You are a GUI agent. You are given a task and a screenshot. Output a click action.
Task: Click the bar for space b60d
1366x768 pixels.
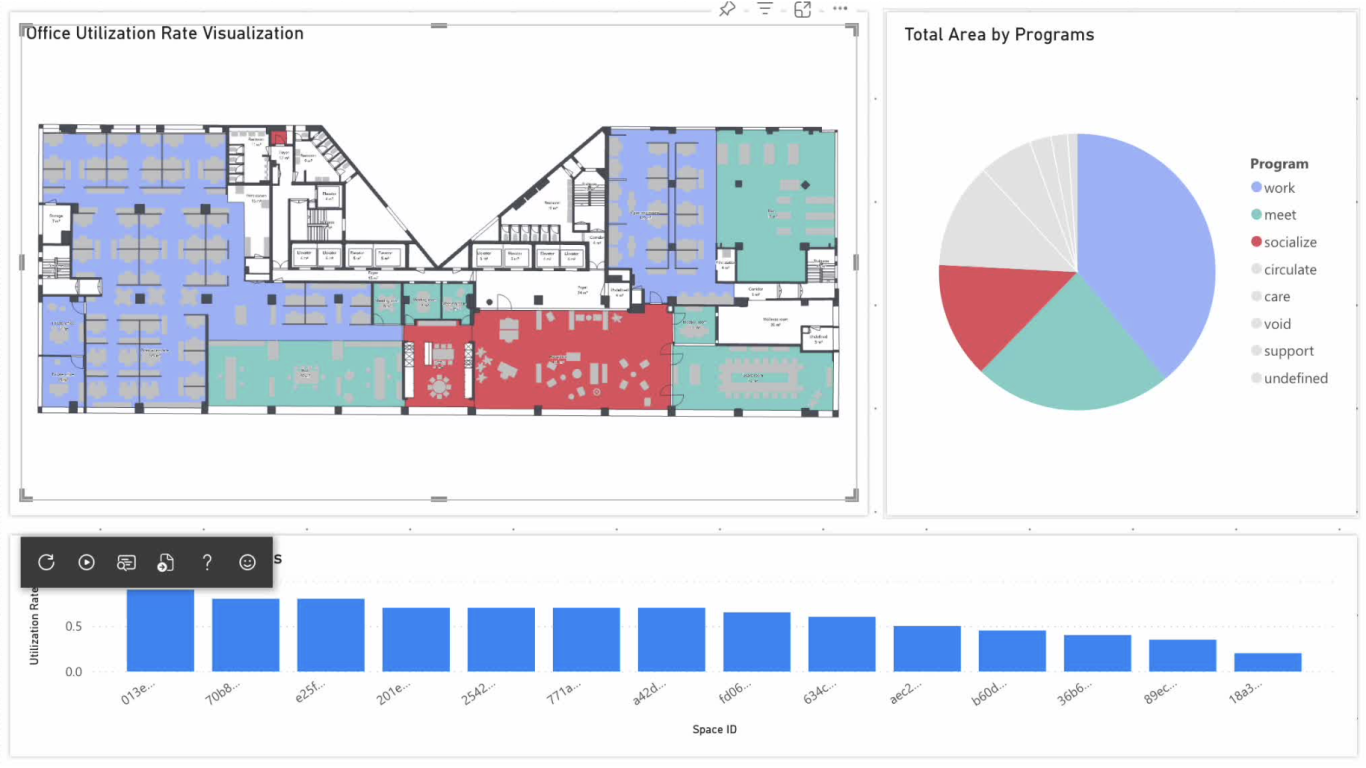tap(1012, 651)
